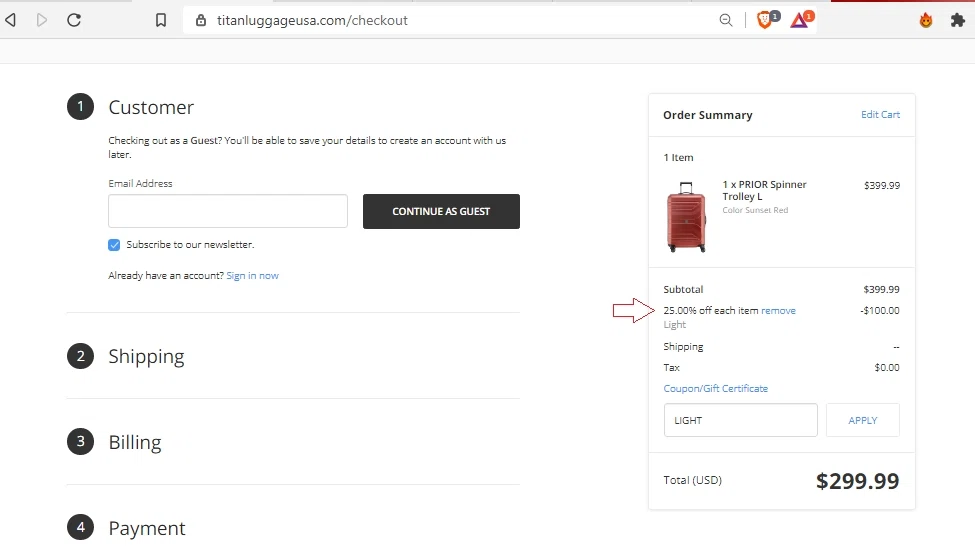
Task: Collapse the Coupon/Gift Certificate section
Action: [x=715, y=389]
